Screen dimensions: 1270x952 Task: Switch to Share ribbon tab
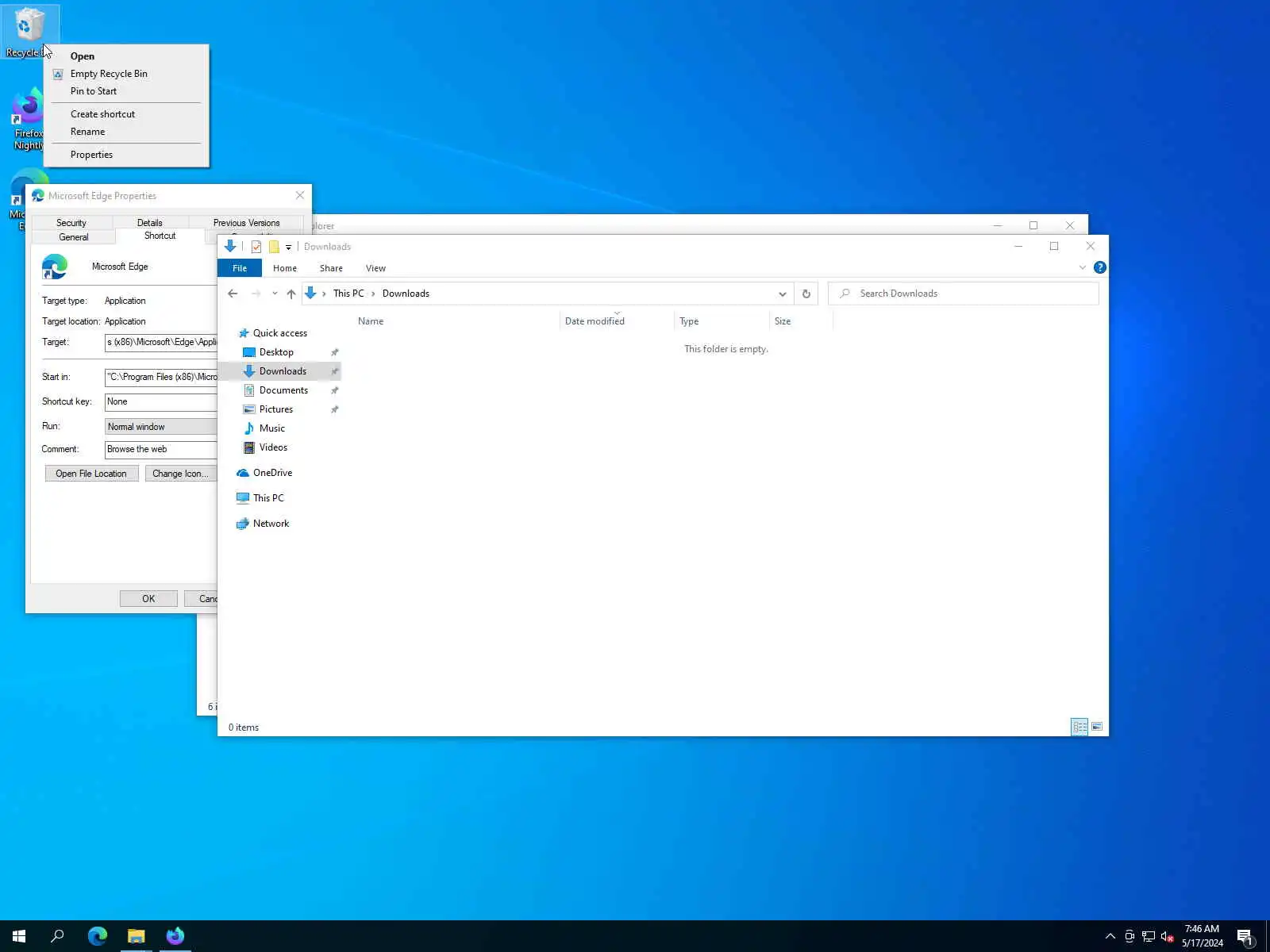(331, 268)
